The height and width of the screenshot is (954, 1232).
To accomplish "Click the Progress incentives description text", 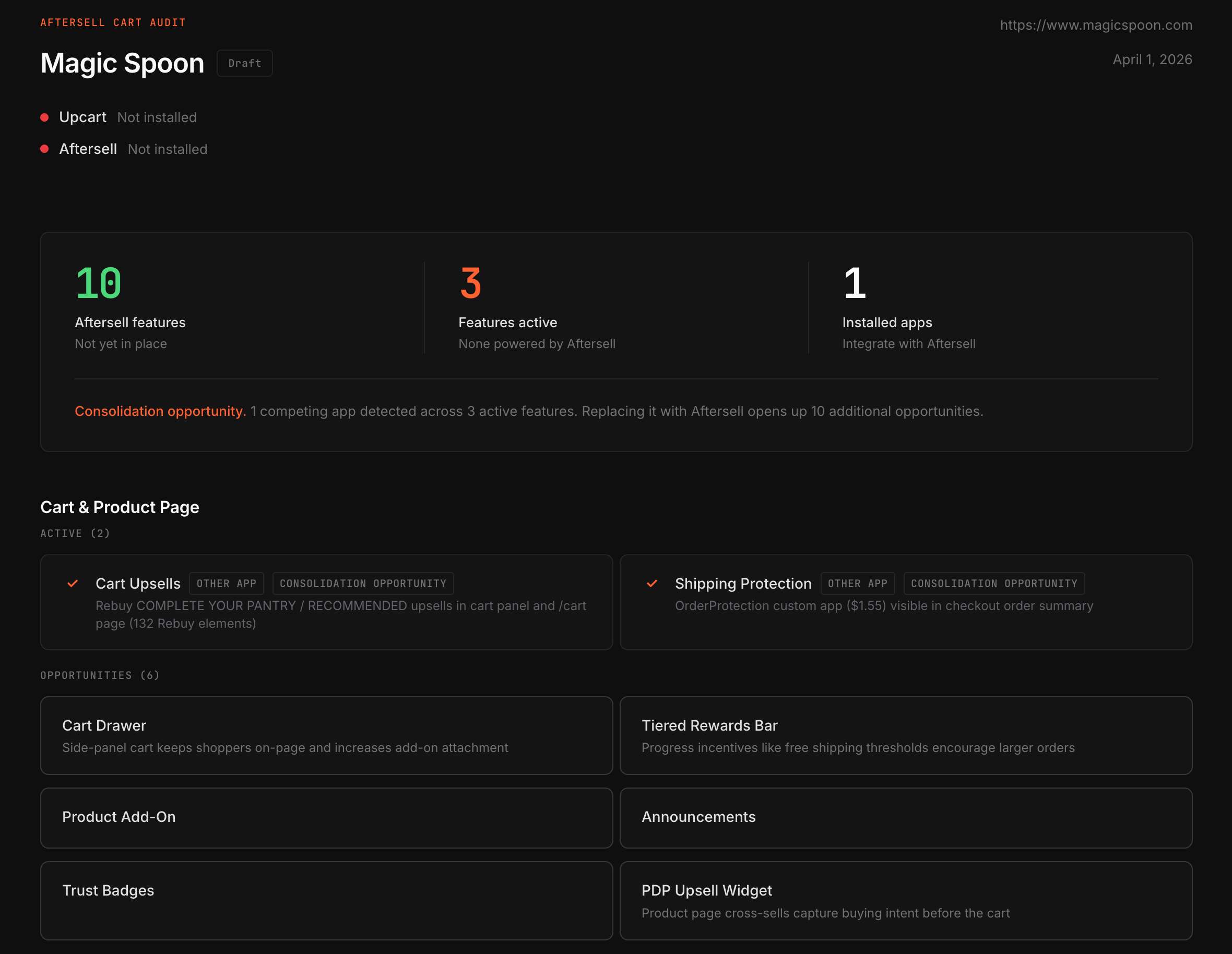I will click(858, 748).
